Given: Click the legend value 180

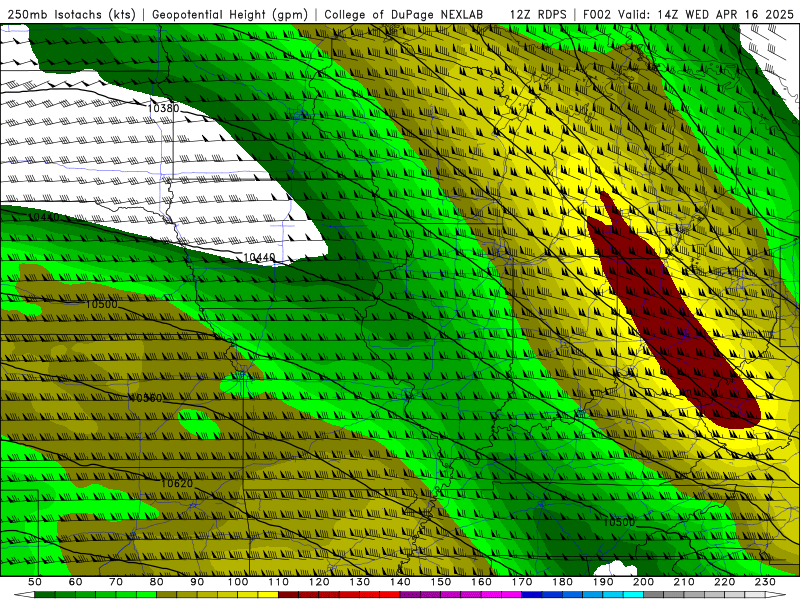Looking at the screenshot, I should click(x=562, y=582).
